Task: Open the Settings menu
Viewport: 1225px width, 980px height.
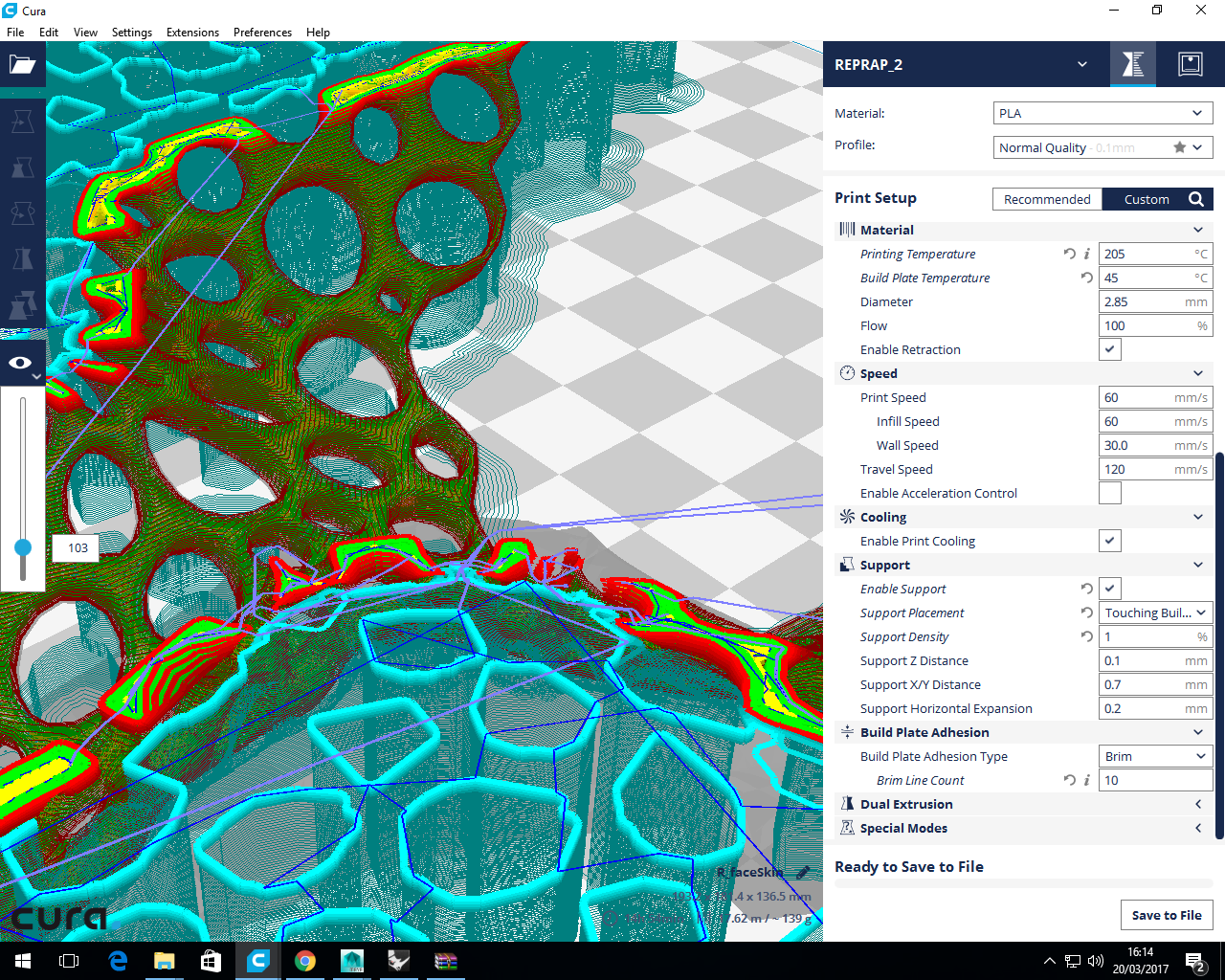Action: 132,32
